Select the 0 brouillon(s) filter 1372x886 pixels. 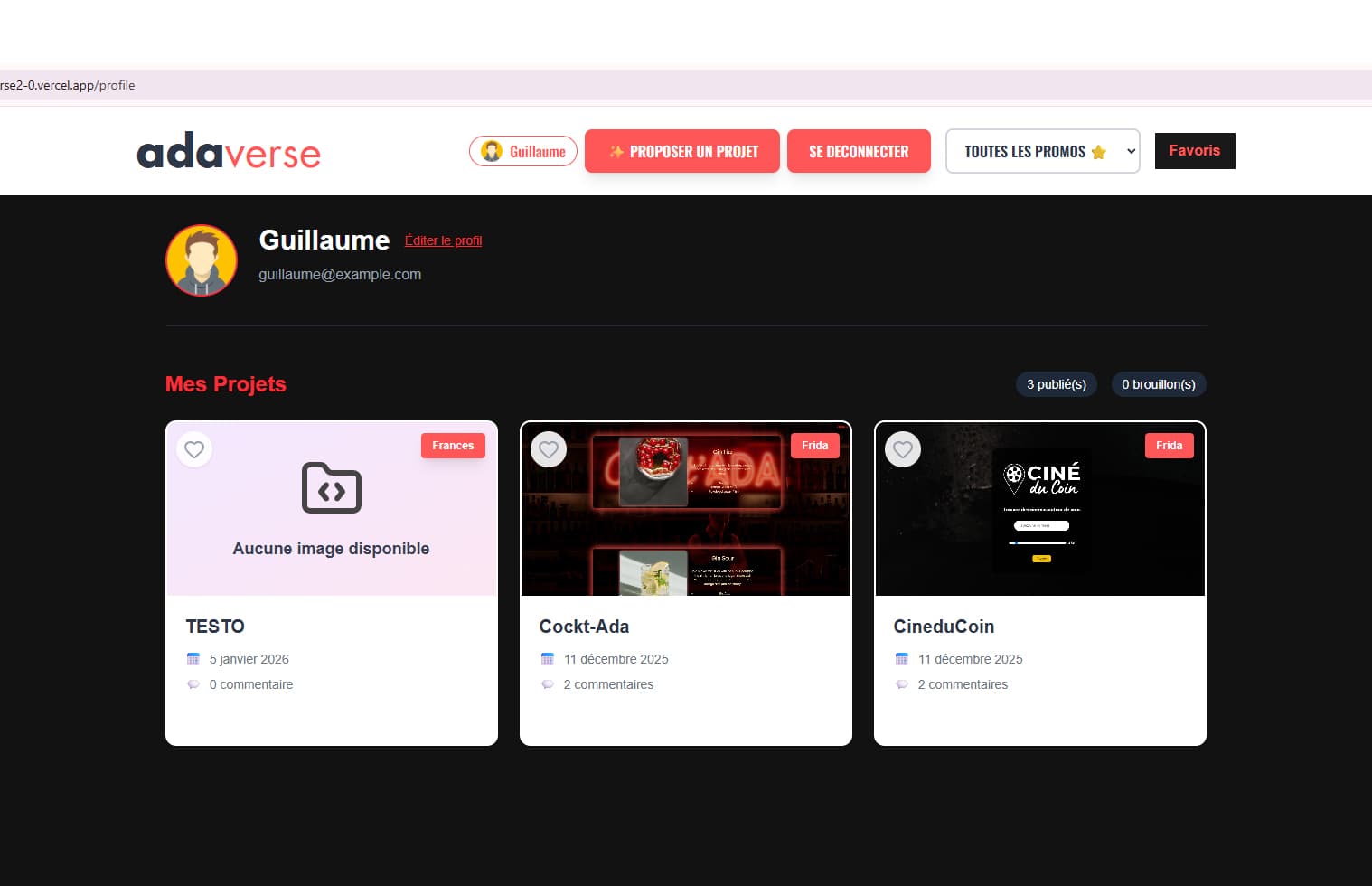tap(1159, 384)
